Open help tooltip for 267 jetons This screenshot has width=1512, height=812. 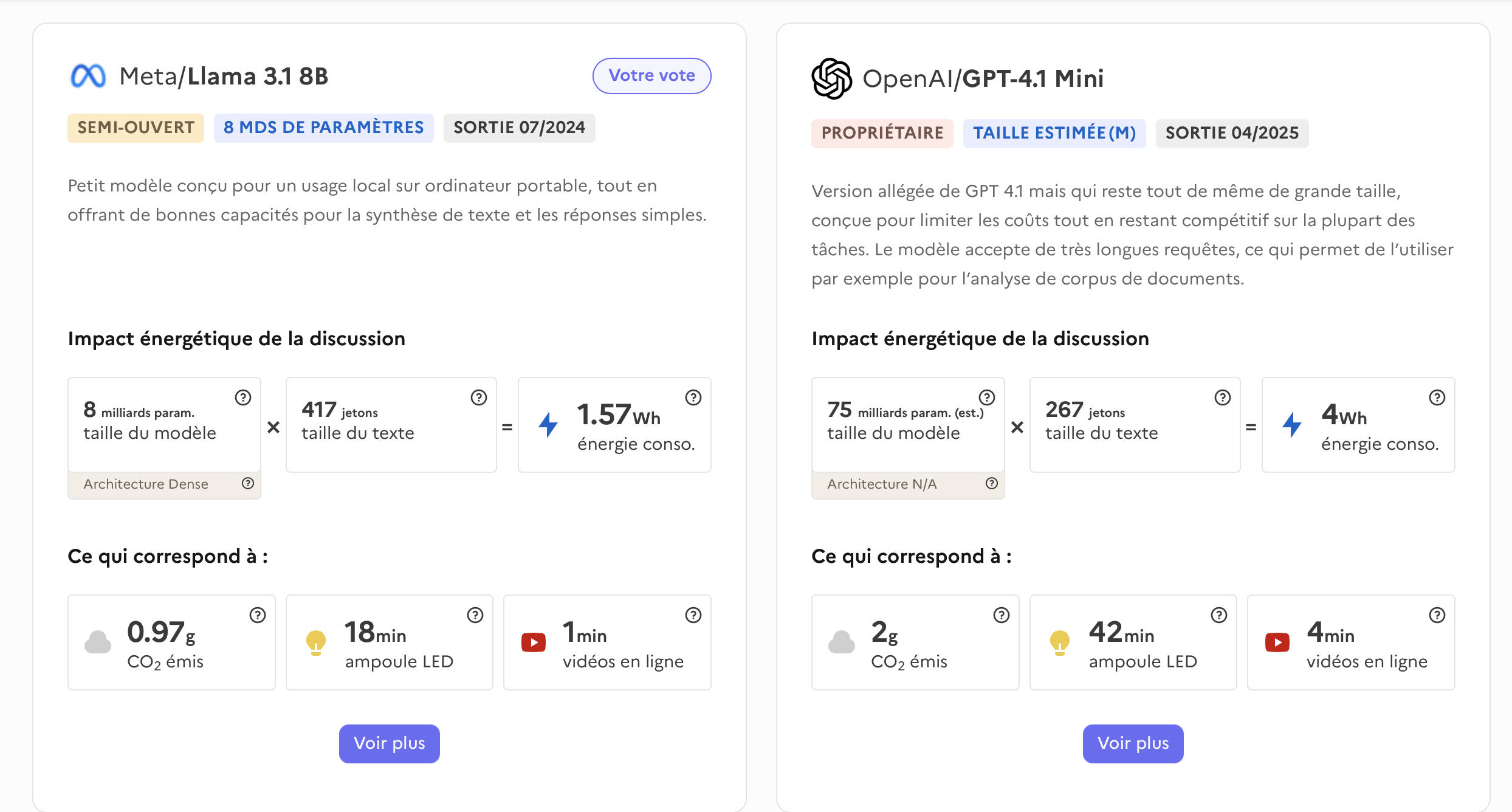pyautogui.click(x=1223, y=397)
